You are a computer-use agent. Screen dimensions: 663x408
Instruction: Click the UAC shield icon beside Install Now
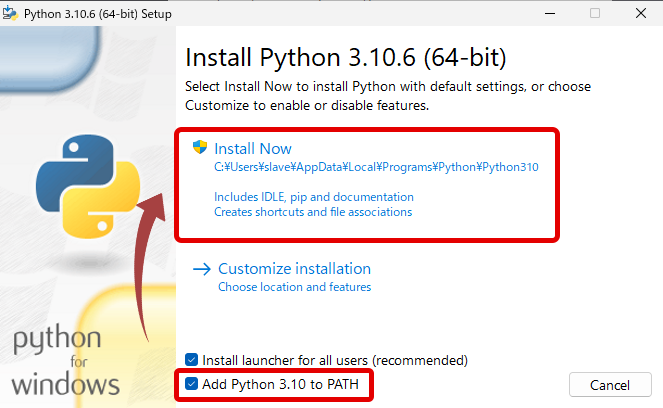[200, 147]
